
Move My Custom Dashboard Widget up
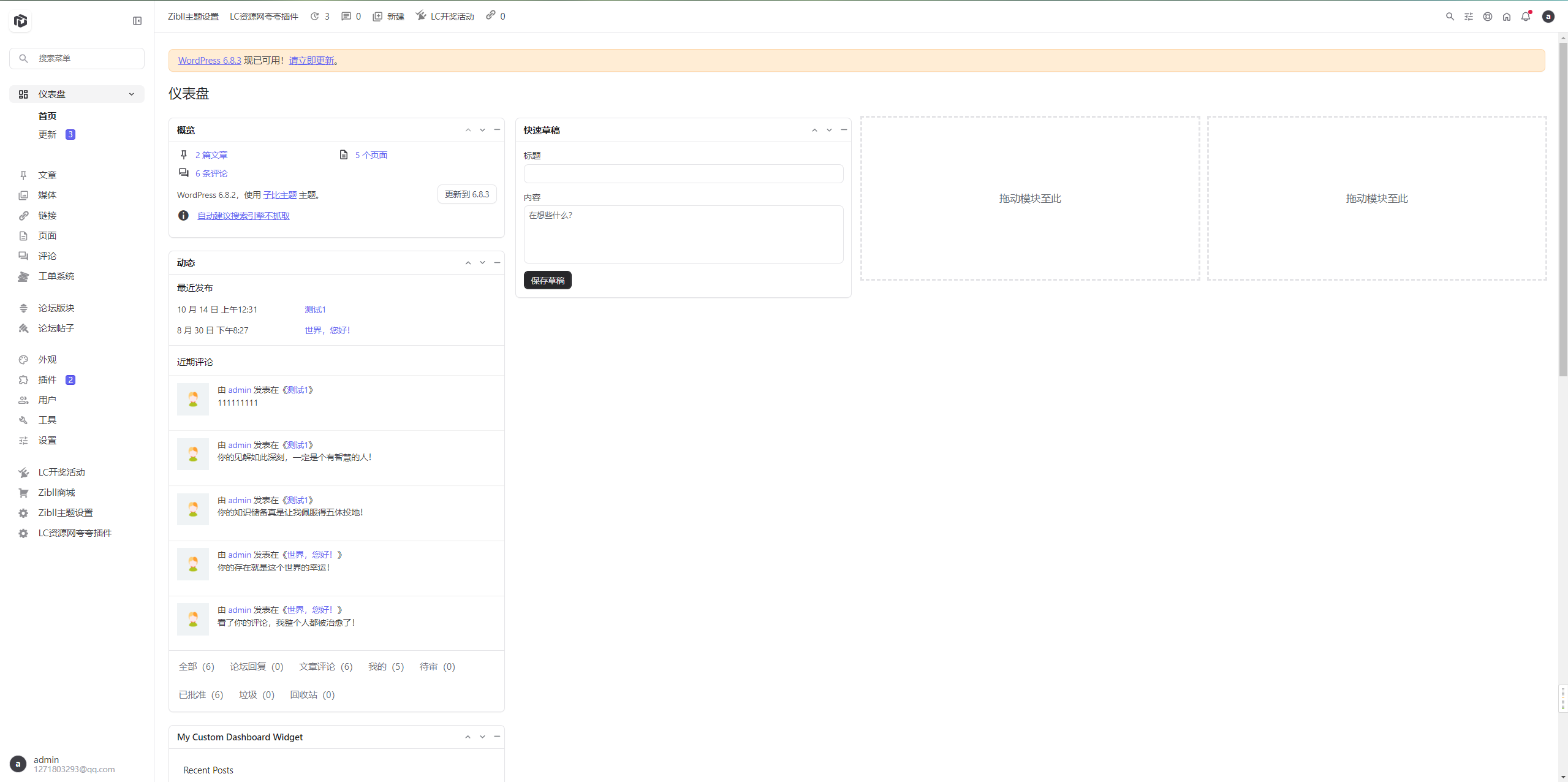pyautogui.click(x=468, y=737)
